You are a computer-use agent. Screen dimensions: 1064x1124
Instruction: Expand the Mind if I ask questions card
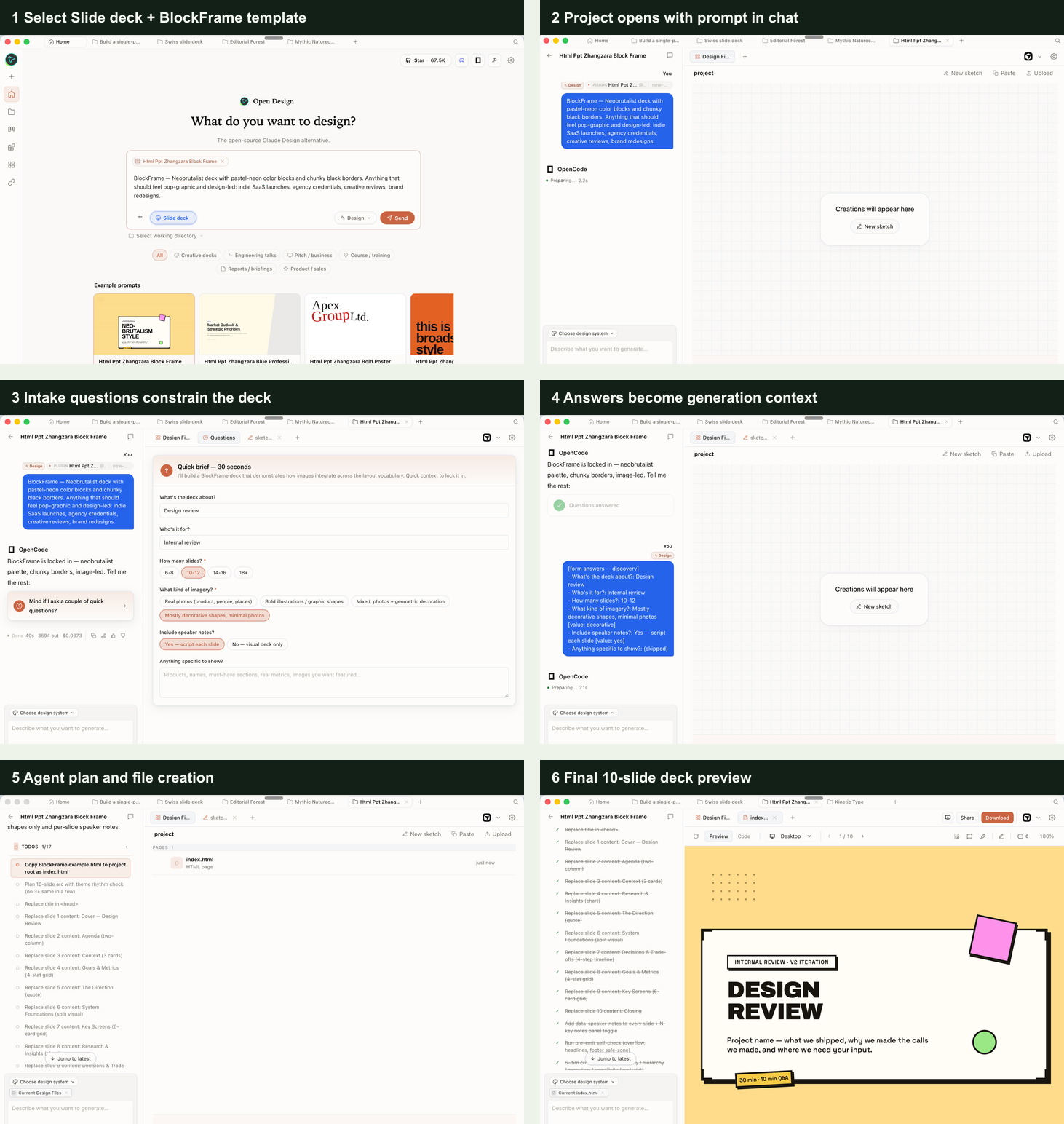[x=71, y=606]
